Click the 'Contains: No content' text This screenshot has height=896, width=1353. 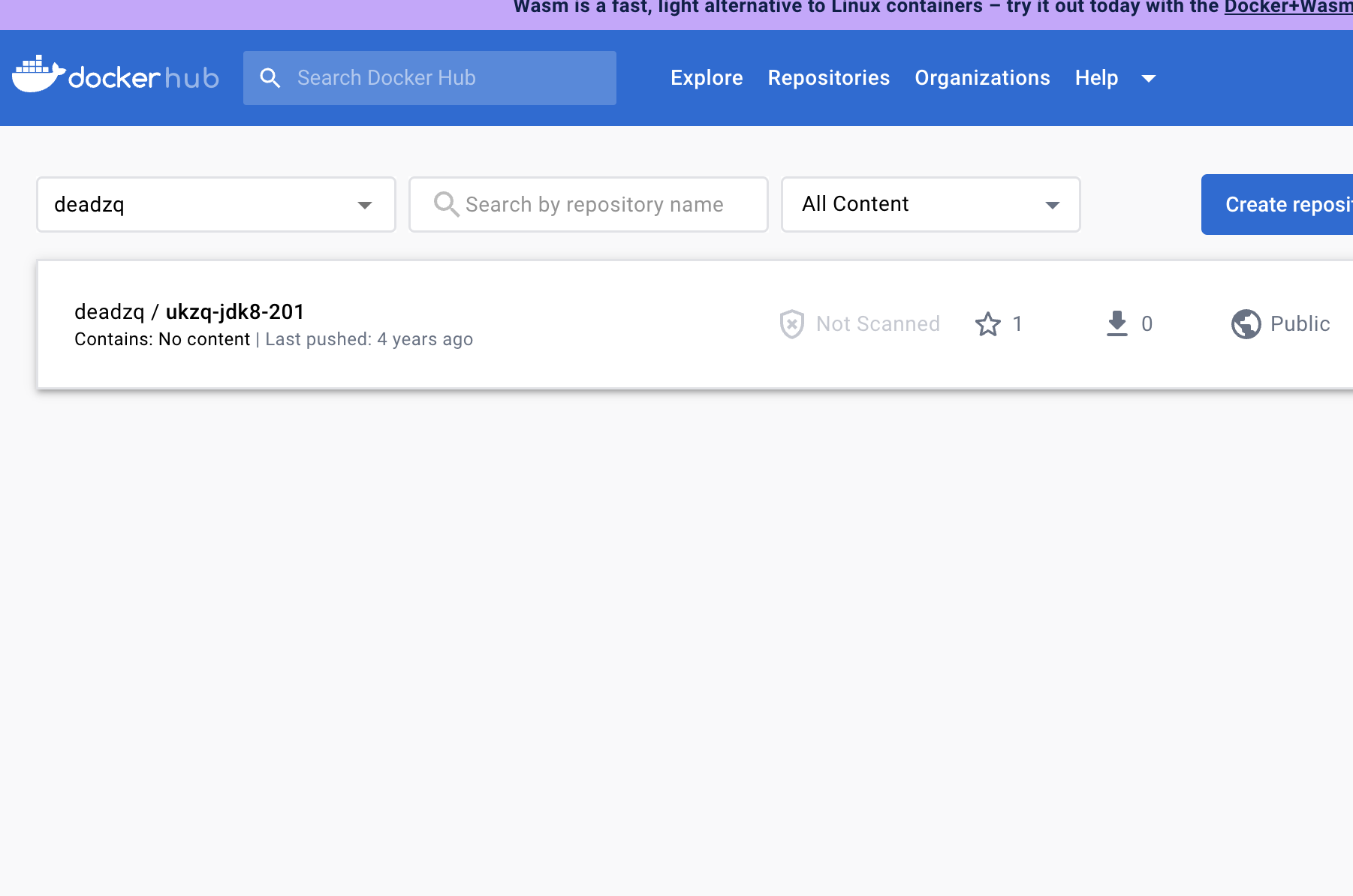coord(162,339)
